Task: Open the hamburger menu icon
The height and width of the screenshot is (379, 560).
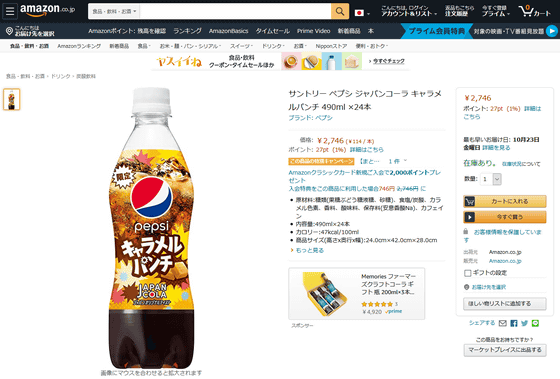Action: point(10,11)
